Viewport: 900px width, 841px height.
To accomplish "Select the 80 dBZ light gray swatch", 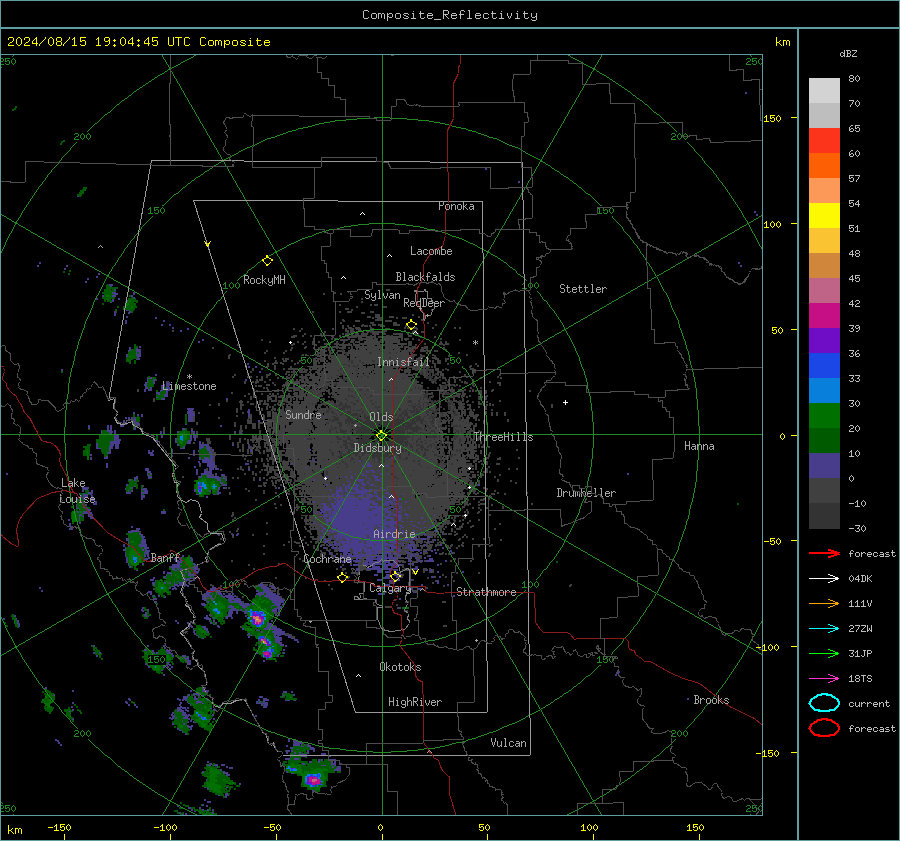I will click(x=824, y=90).
